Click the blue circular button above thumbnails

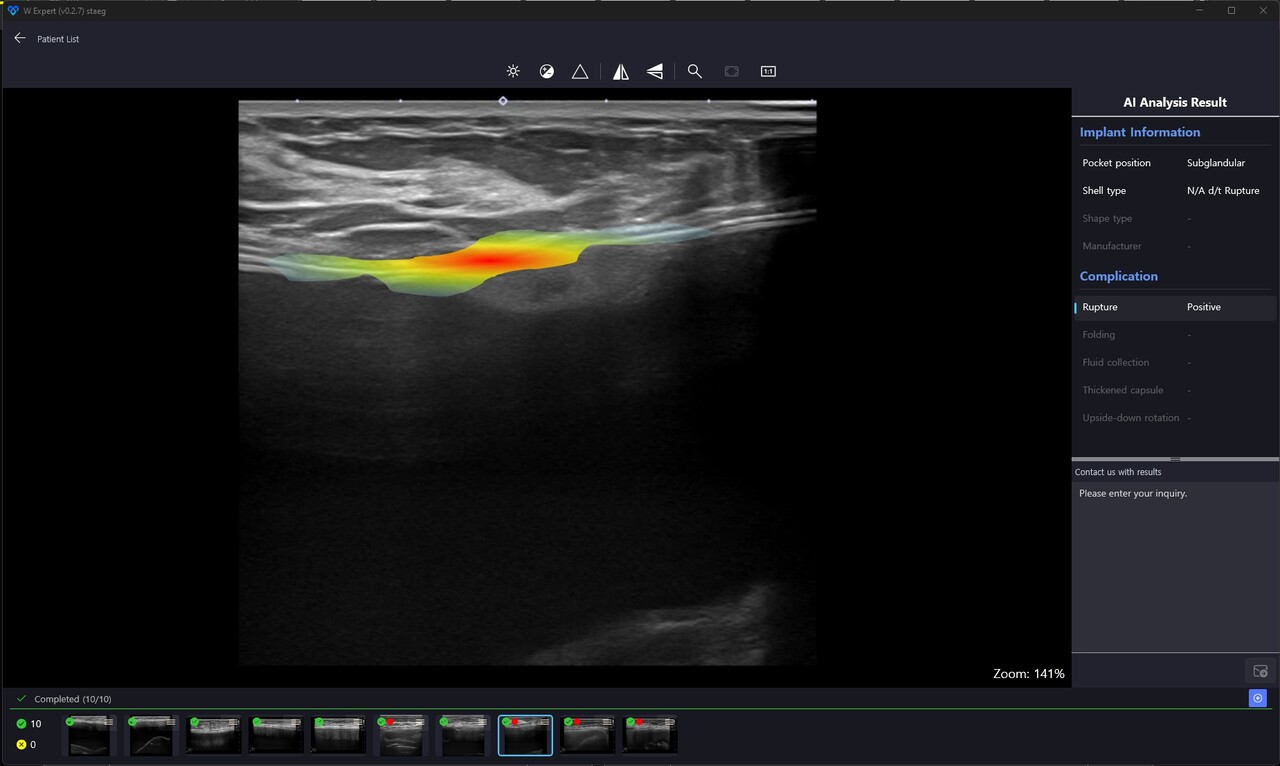pos(1258,698)
